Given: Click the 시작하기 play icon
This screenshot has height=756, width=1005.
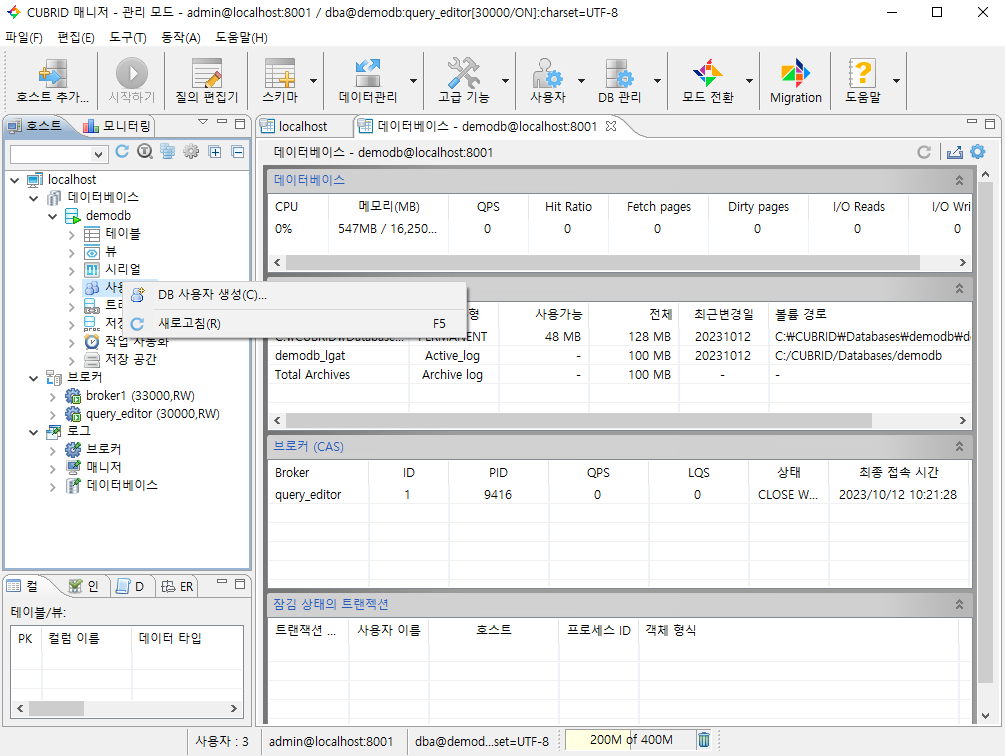Looking at the screenshot, I should click(131, 81).
